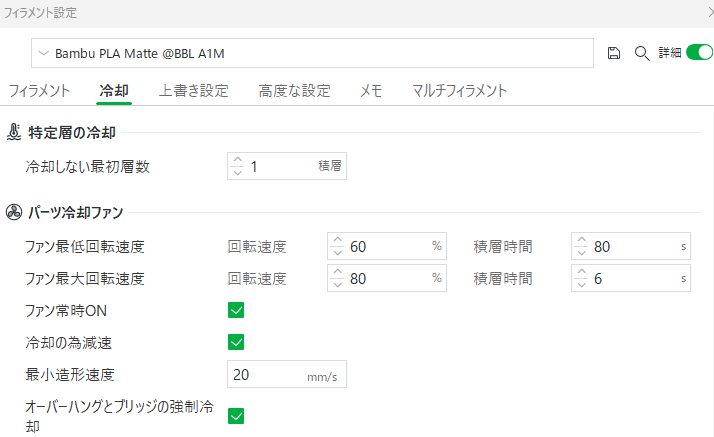The image size is (714, 437).
Task: Increase 冷却しない最初層数 with up arrow
Action: click(x=237, y=160)
